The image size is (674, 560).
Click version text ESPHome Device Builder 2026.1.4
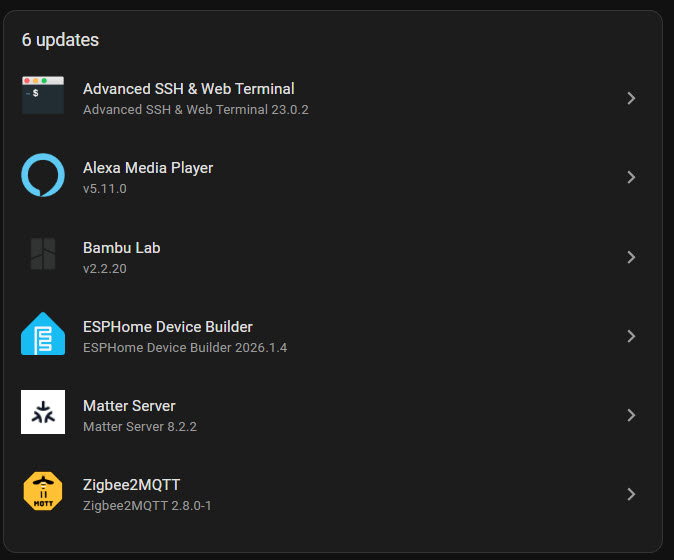(185, 347)
